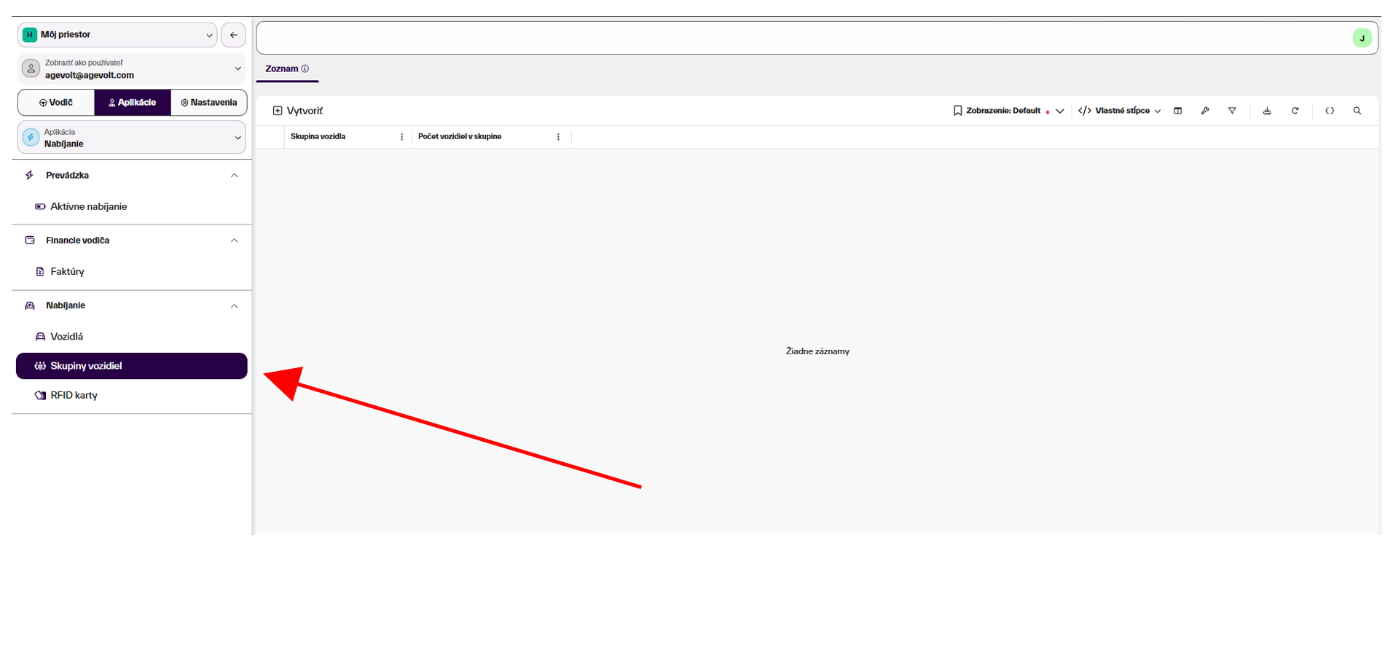Expand the Môj priestor workspace dropdown
The image size is (1385, 656).
coord(117,35)
